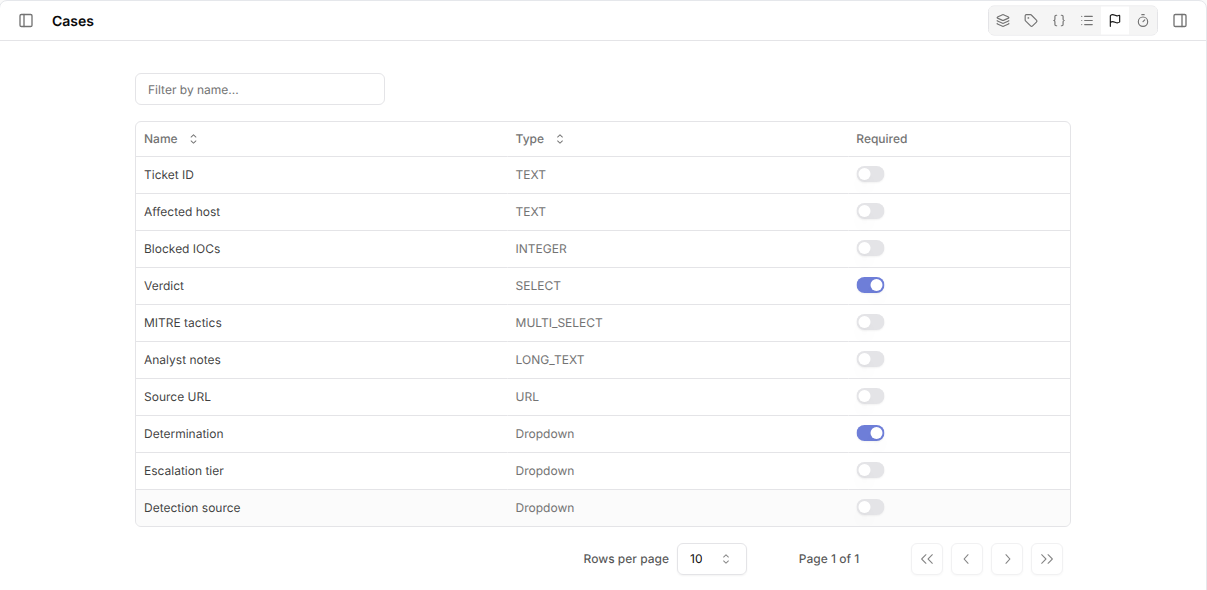
Task: Open the stacked layers view icon
Action: click(1003, 21)
